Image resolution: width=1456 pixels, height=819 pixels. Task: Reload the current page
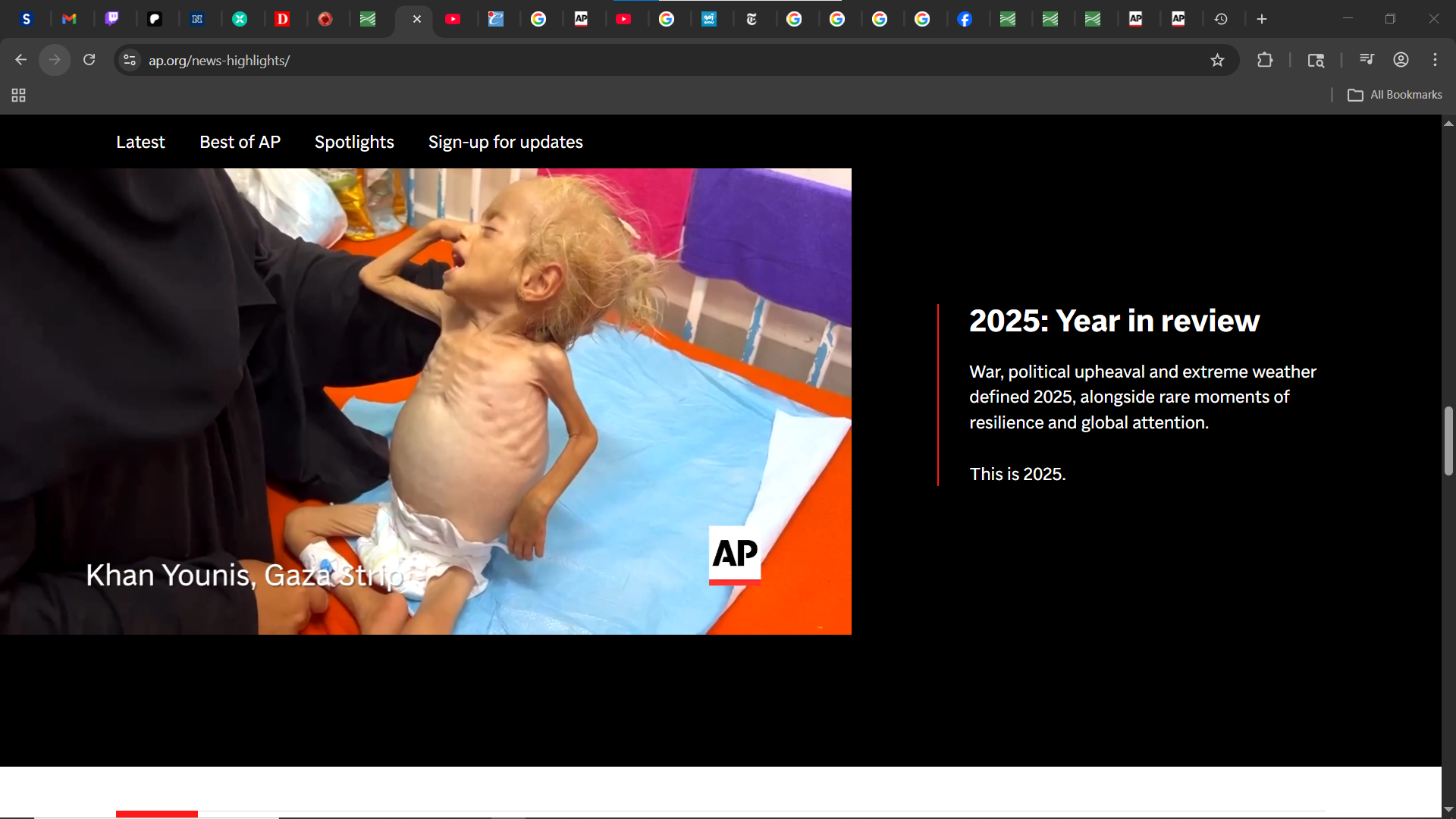89,60
